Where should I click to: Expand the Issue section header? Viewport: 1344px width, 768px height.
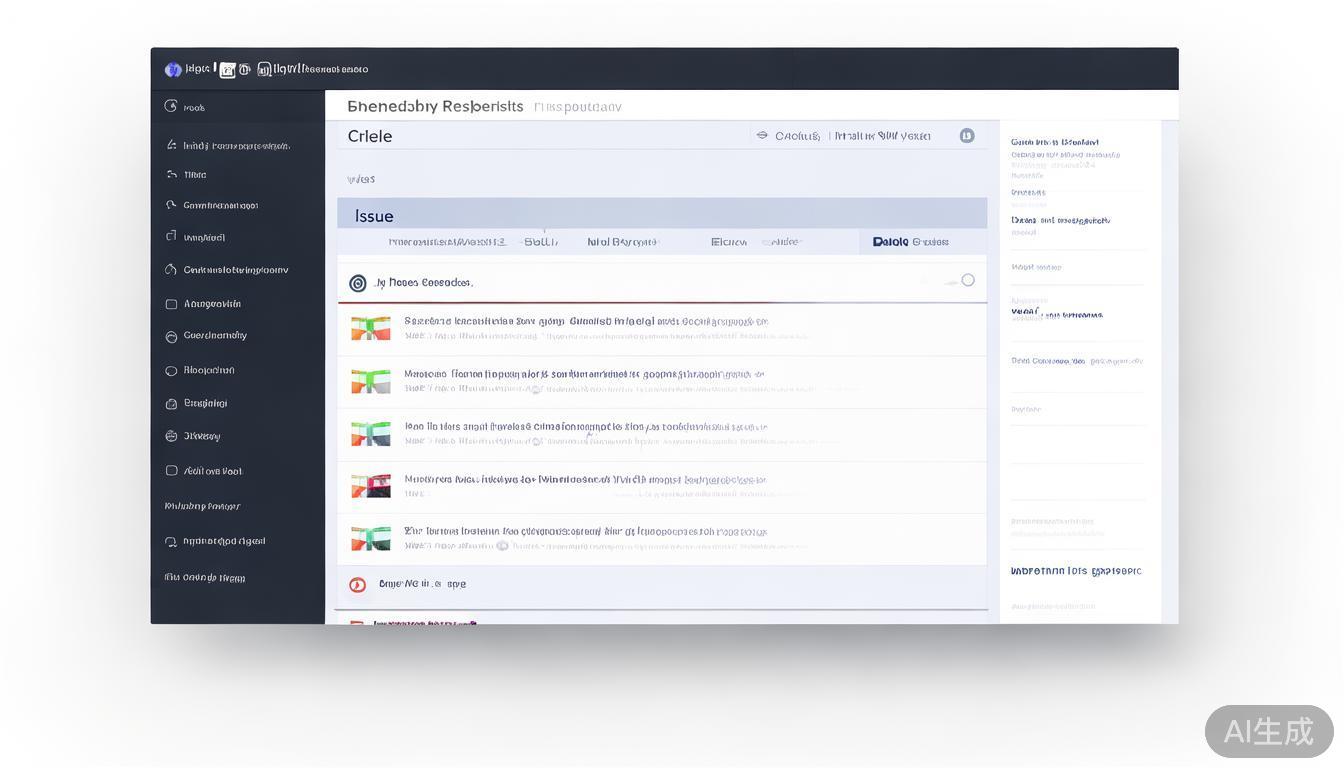point(375,216)
